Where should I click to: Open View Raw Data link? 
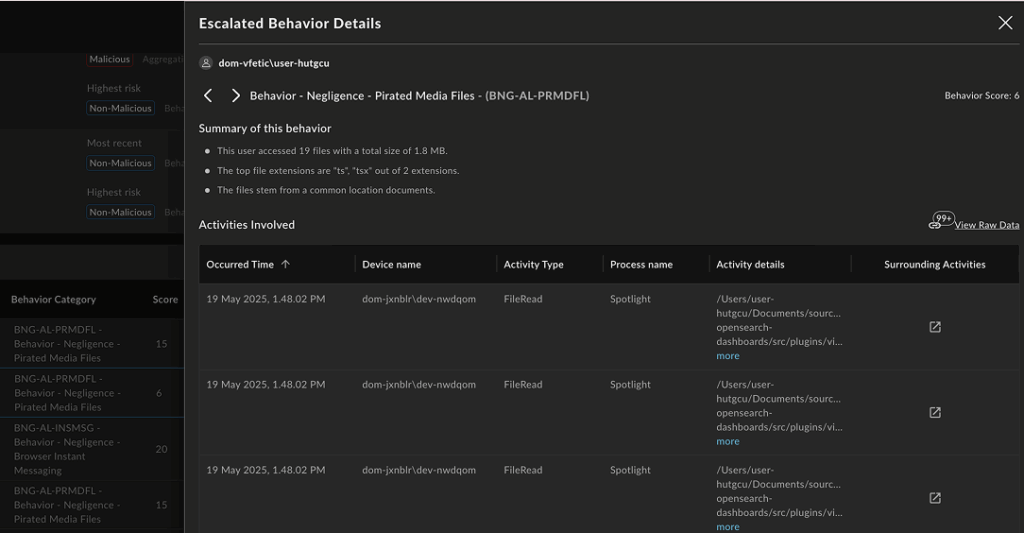(986, 225)
